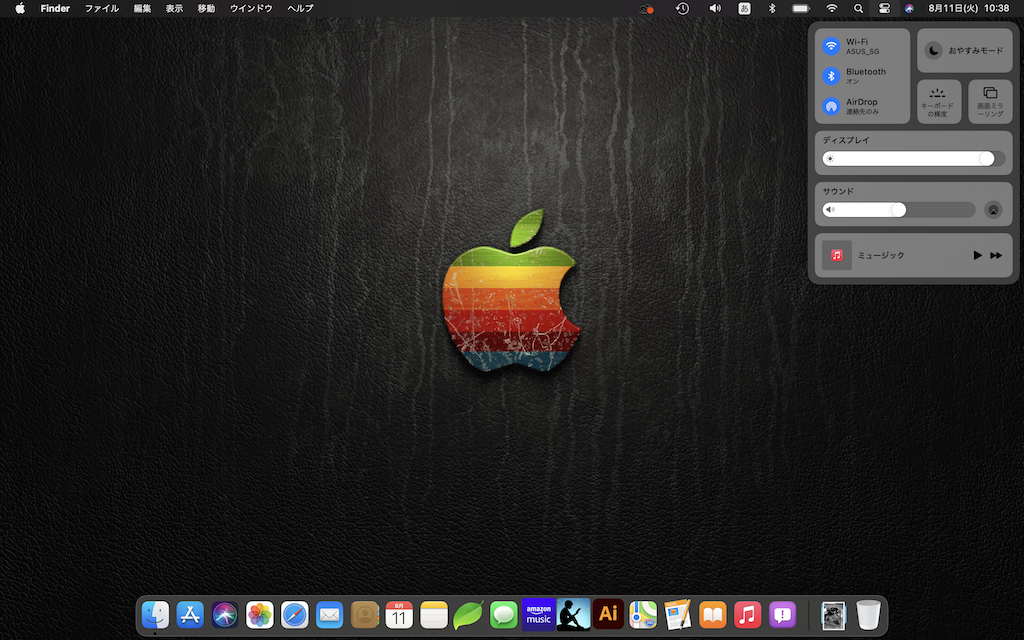Close Control Center via its menu bar icon
This screenshot has width=1024, height=640.
(884, 8)
